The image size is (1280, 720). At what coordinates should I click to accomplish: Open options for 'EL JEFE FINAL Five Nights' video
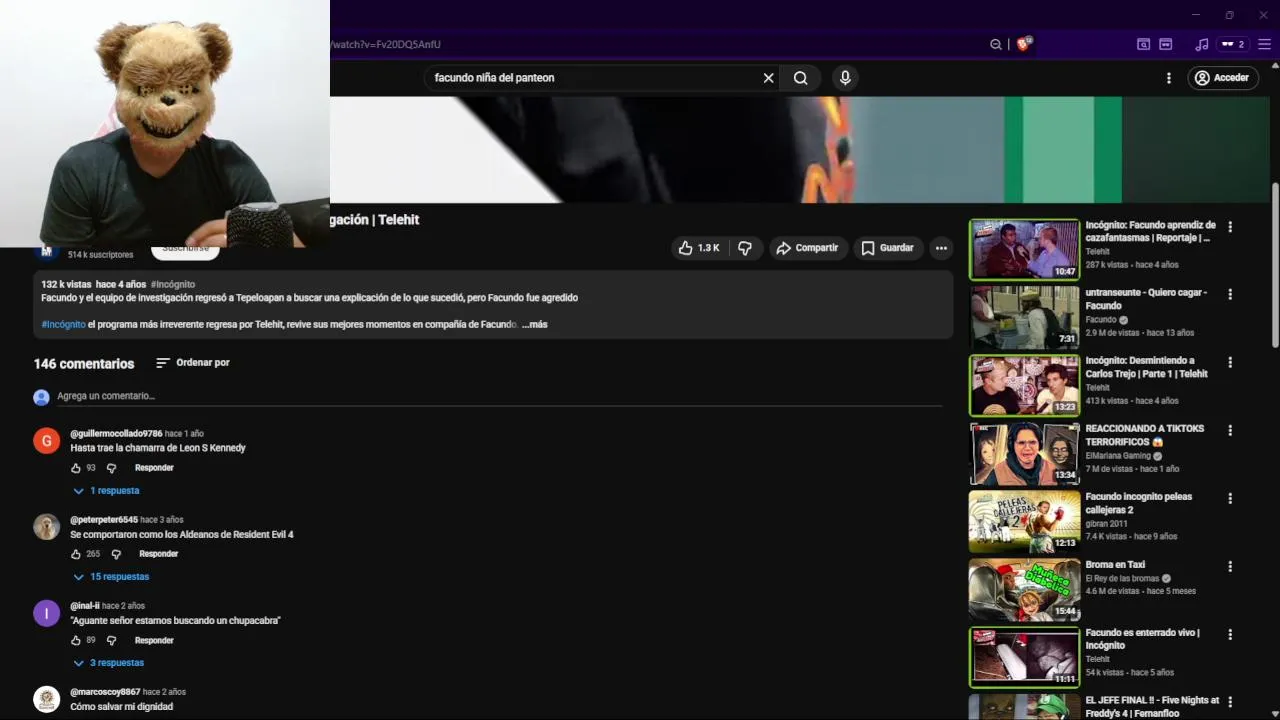pos(1230,703)
